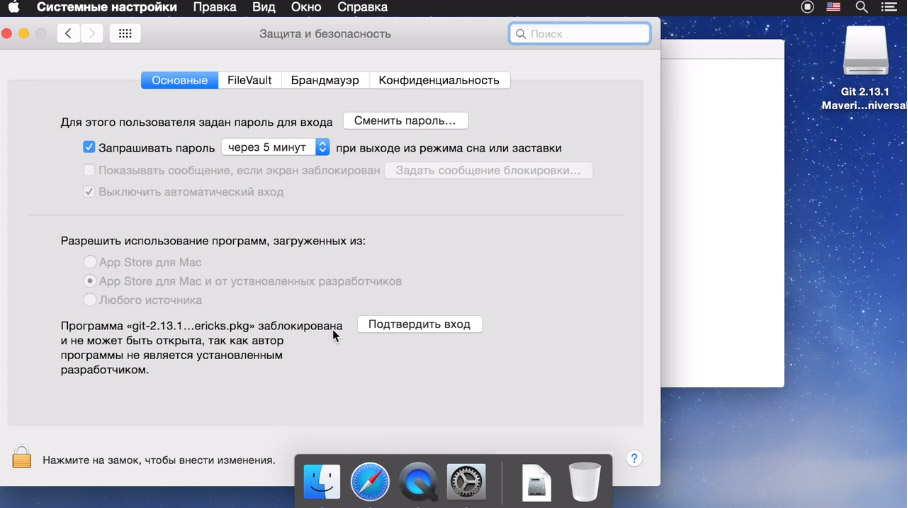The height and width of the screenshot is (508, 908).
Task: Switch to the «Конфиденциальность» tab
Action: coord(439,80)
